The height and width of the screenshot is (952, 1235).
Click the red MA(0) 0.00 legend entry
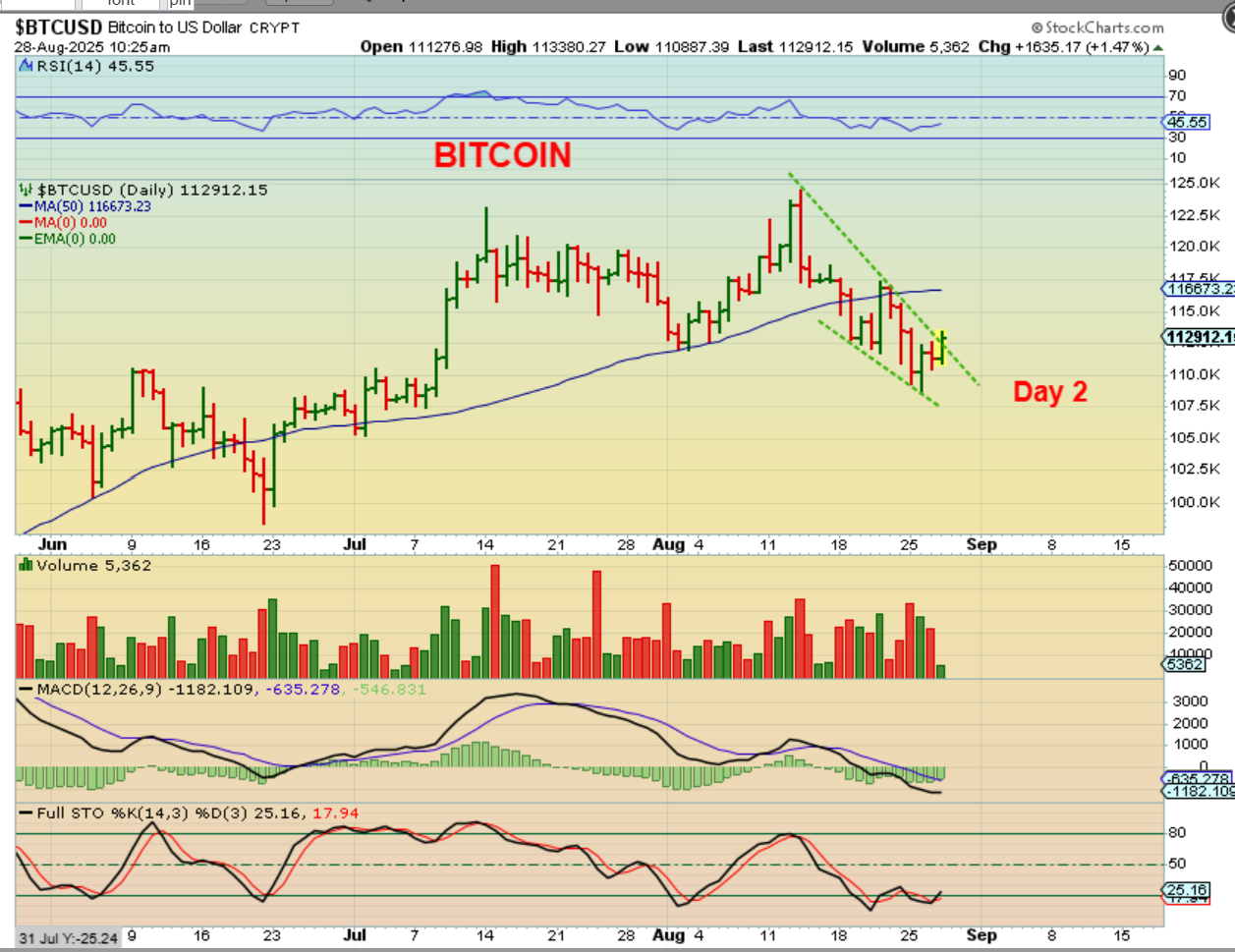(x=64, y=222)
